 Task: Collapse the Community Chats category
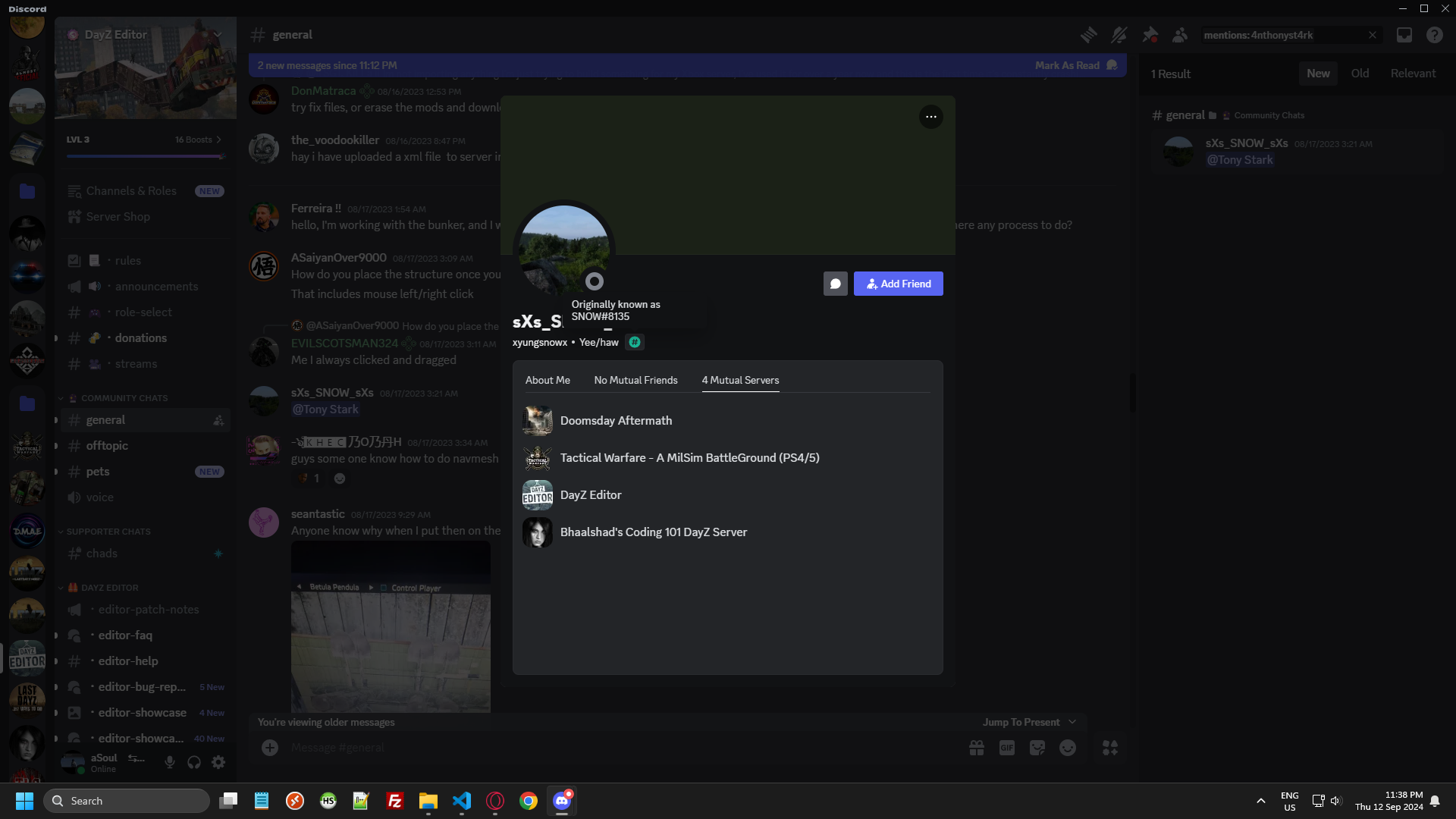click(x=118, y=398)
